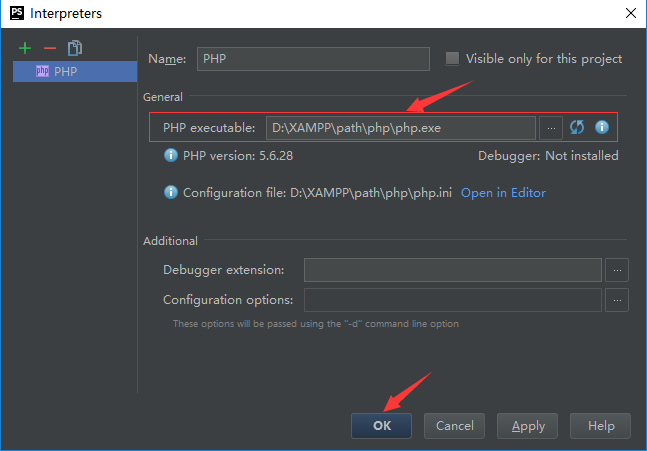Viewport: 647px width, 451px height.
Task: Toggle Visible only for this project checkbox
Action: click(x=452, y=58)
